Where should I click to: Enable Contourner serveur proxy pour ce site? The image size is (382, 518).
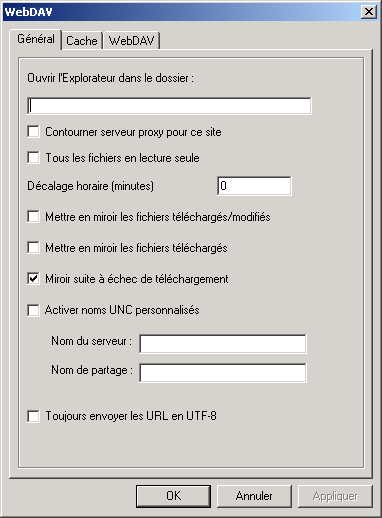[x=33, y=132]
